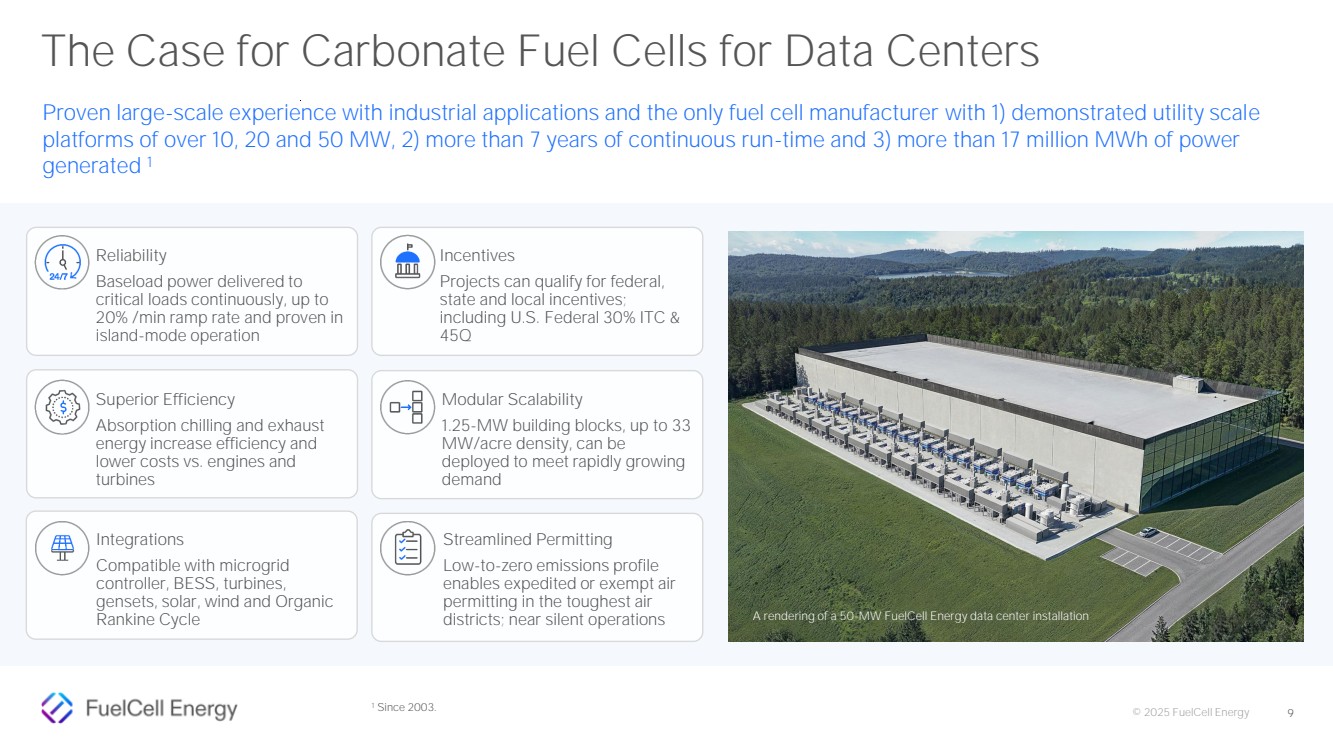Image resolution: width=1333 pixels, height=749 pixels.
Task: Click the checklist Streamlined Permitting icon
Action: (x=407, y=547)
